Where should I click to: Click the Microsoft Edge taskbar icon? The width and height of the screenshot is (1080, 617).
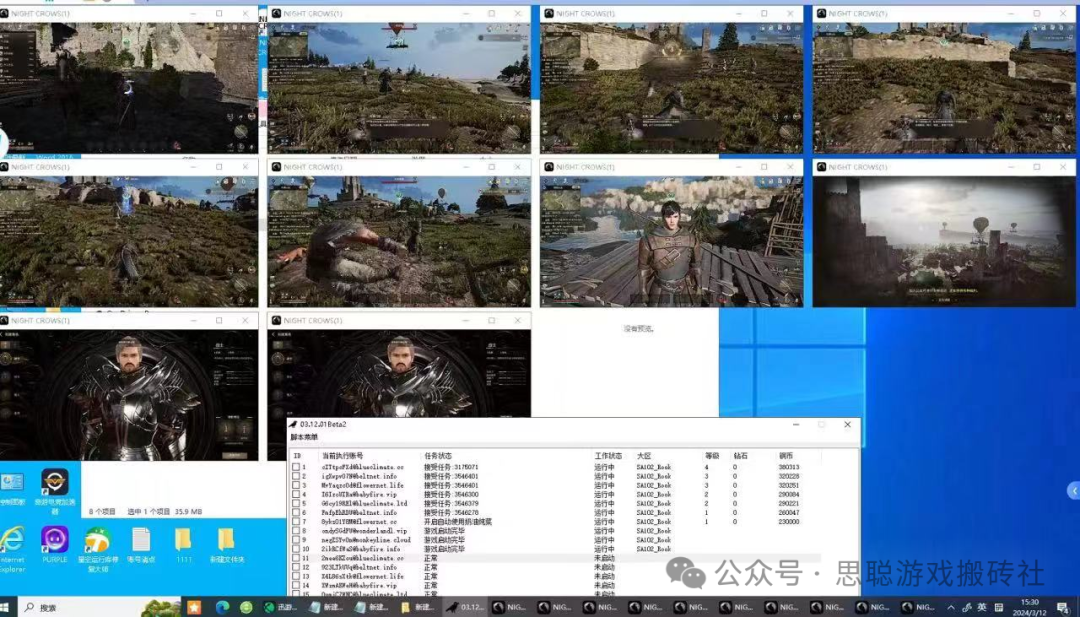pyautogui.click(x=221, y=607)
